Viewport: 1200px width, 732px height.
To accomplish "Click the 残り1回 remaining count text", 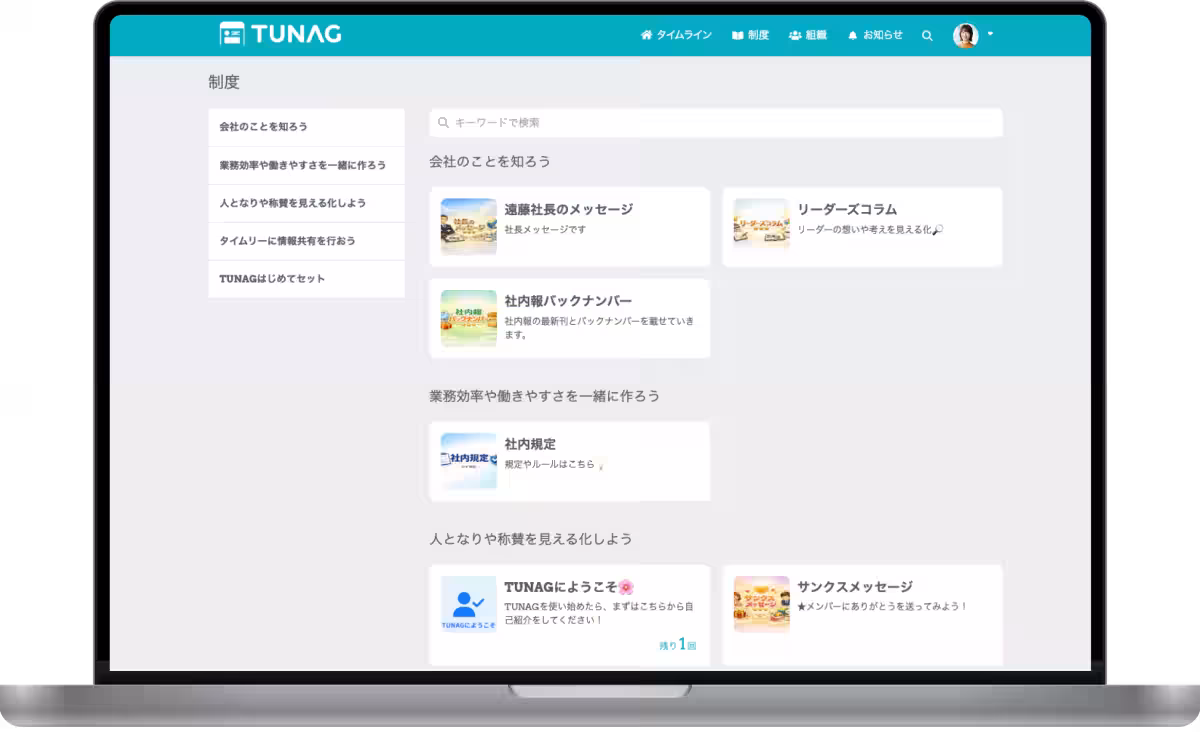I will click(x=677, y=645).
